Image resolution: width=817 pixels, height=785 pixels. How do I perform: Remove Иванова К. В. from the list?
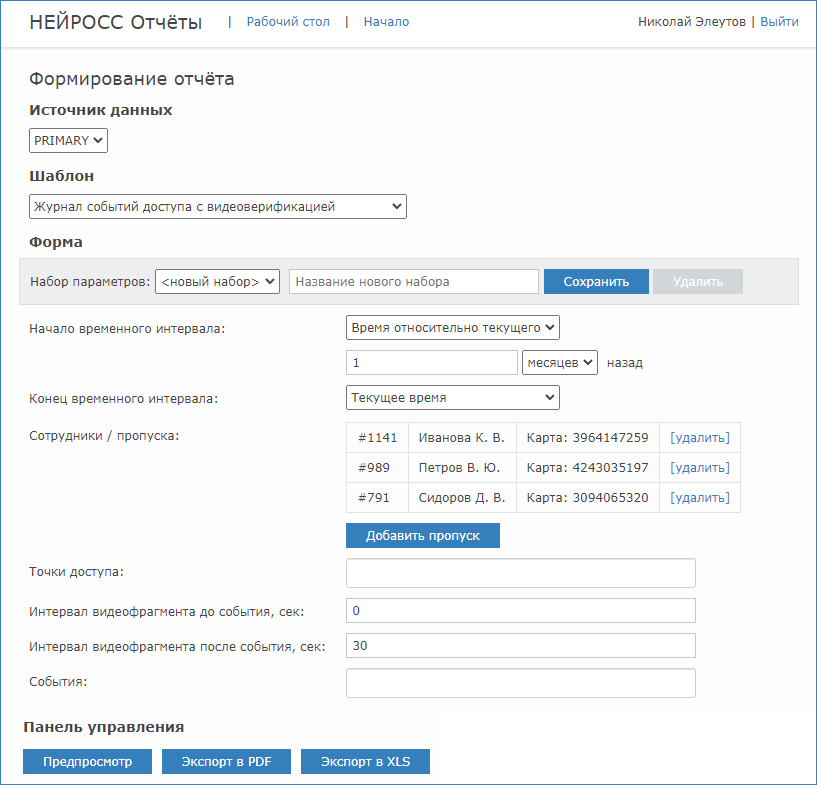[699, 438]
